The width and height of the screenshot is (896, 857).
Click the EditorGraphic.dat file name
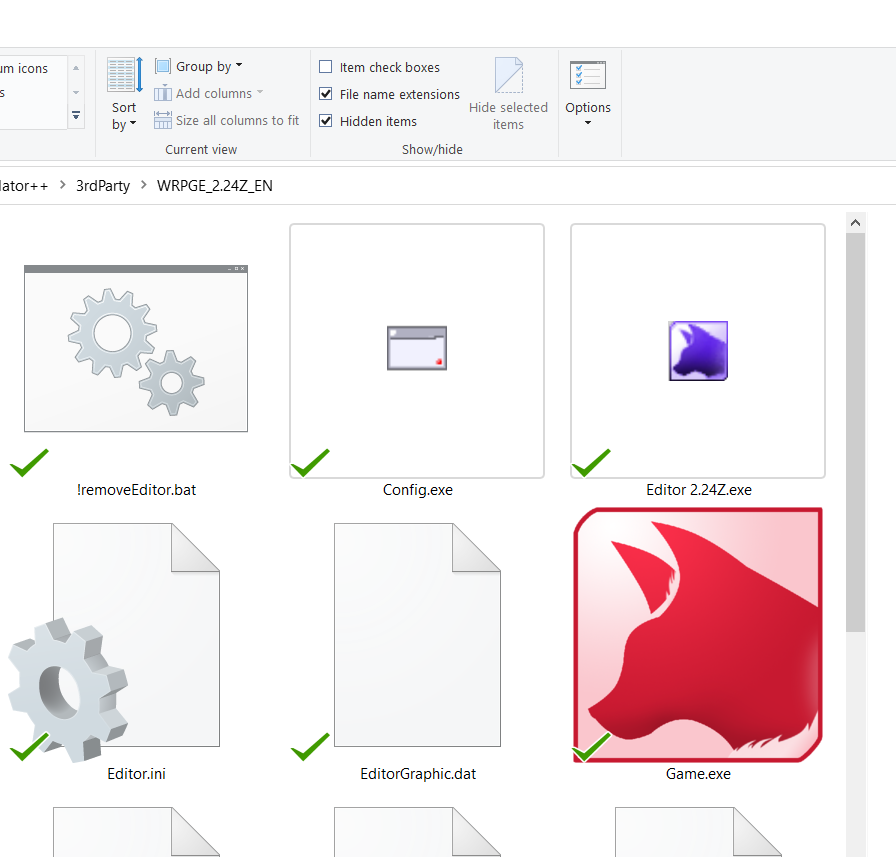click(418, 774)
